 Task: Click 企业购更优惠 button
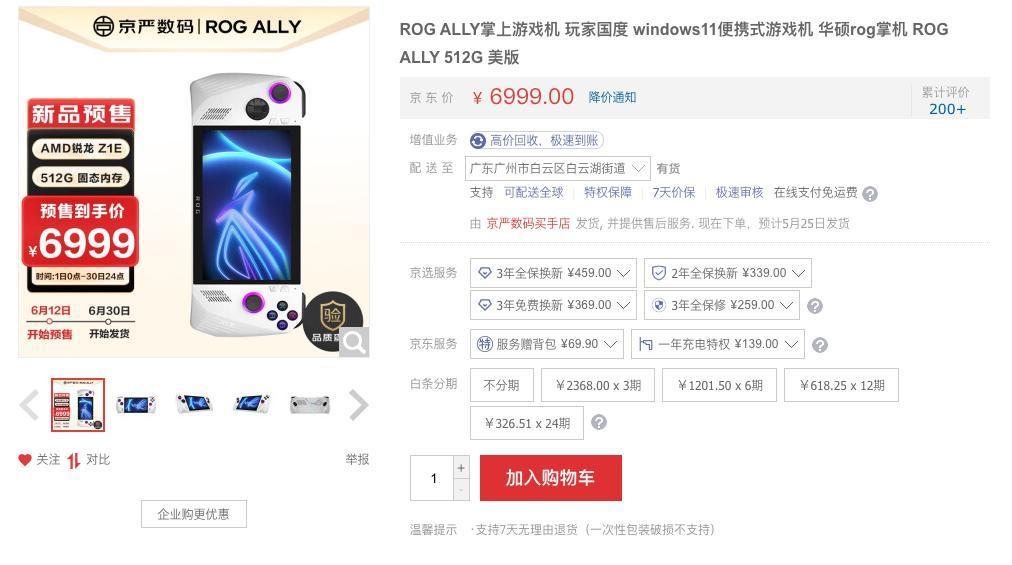coord(194,514)
